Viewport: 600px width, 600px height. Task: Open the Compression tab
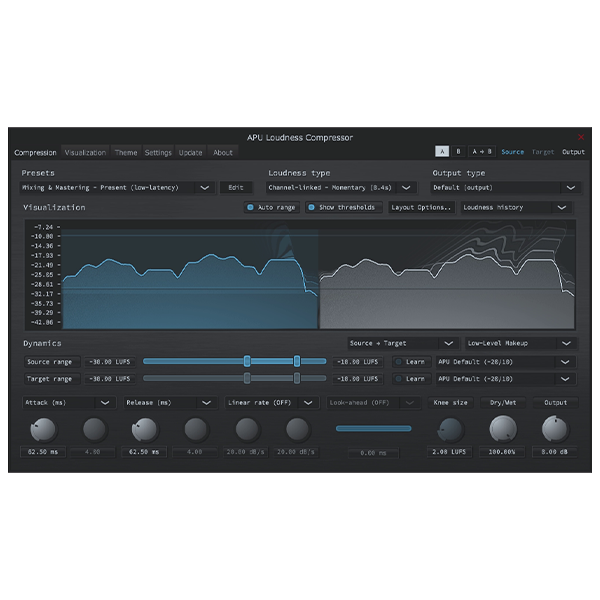click(35, 153)
